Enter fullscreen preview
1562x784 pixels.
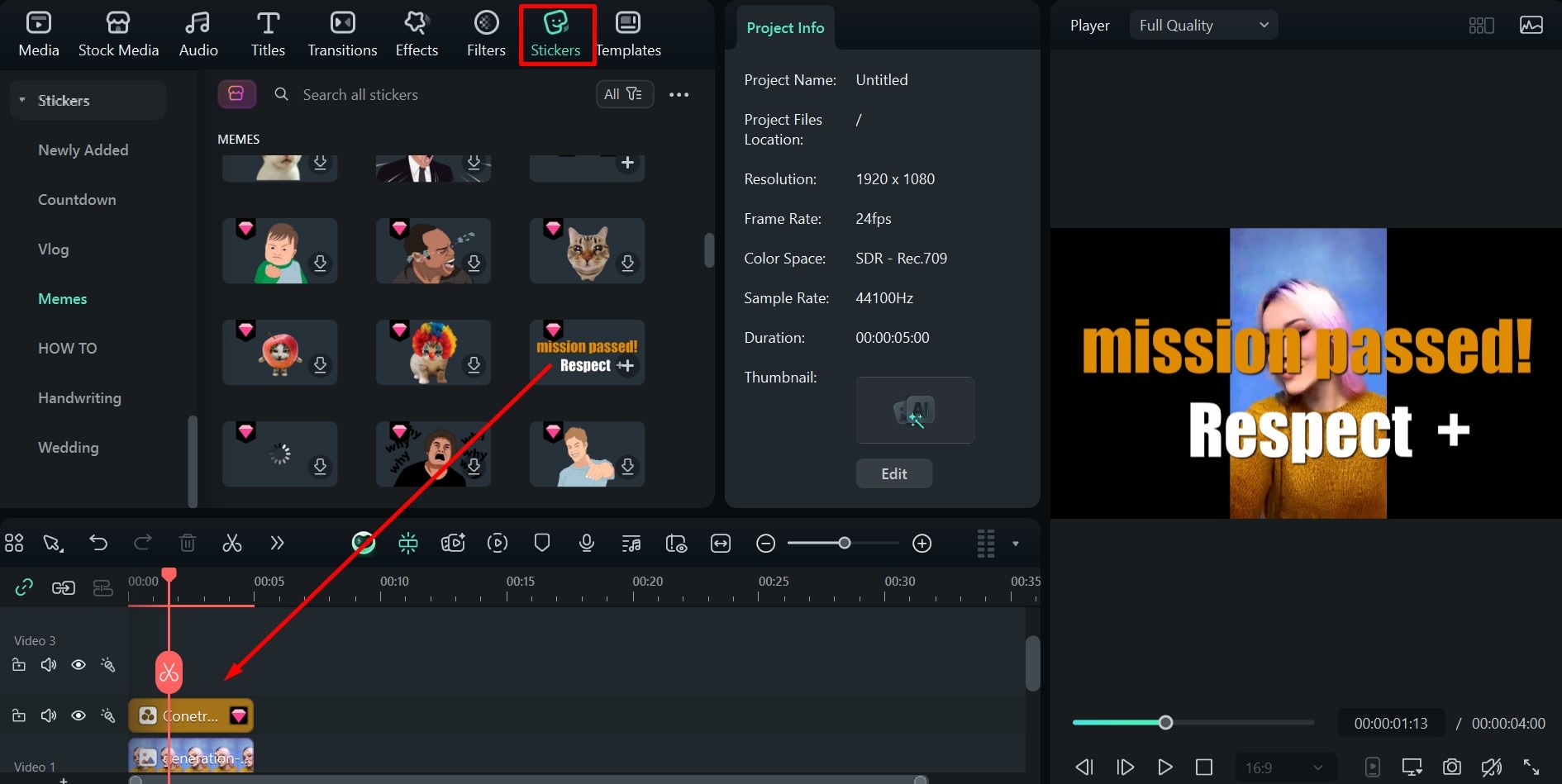[x=1531, y=767]
